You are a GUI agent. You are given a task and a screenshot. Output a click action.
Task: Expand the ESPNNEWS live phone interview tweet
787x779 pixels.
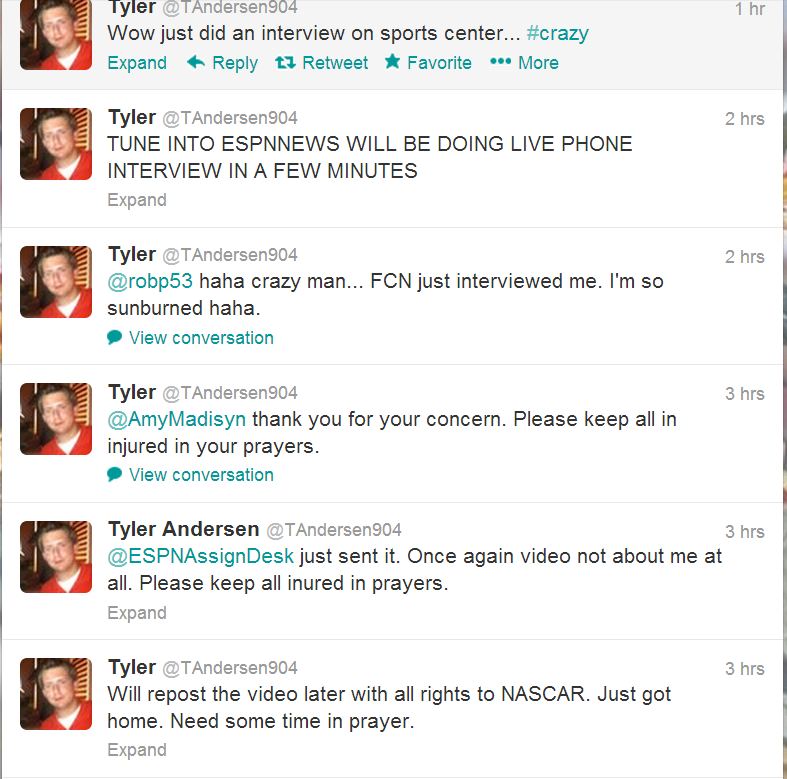tap(137, 200)
